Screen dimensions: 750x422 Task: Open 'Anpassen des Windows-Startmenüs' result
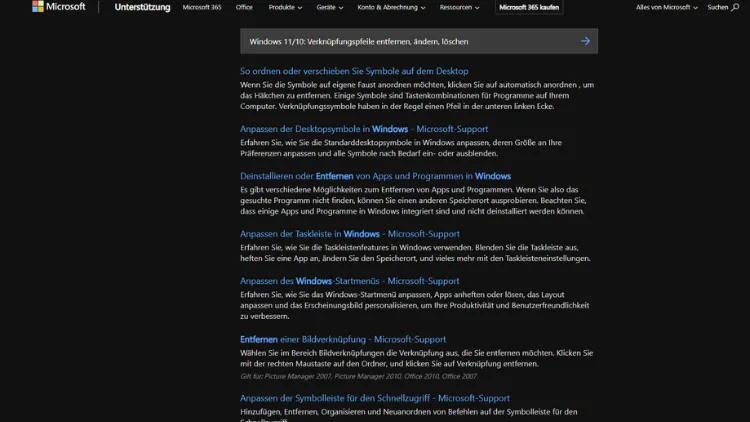point(350,281)
